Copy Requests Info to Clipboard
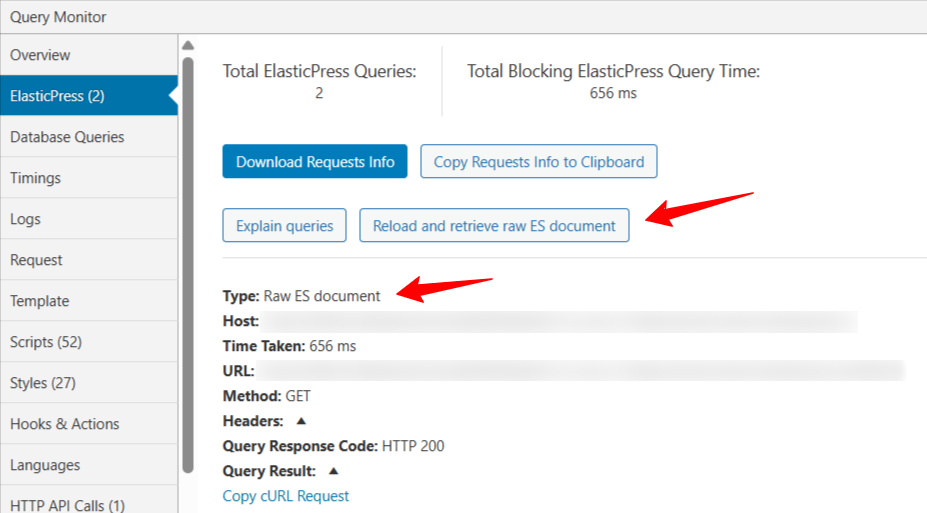Screen dimensions: 927x513 [539, 162]
